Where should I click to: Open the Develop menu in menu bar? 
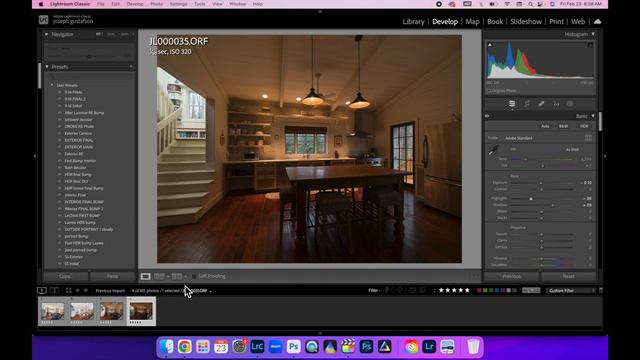(135, 4)
